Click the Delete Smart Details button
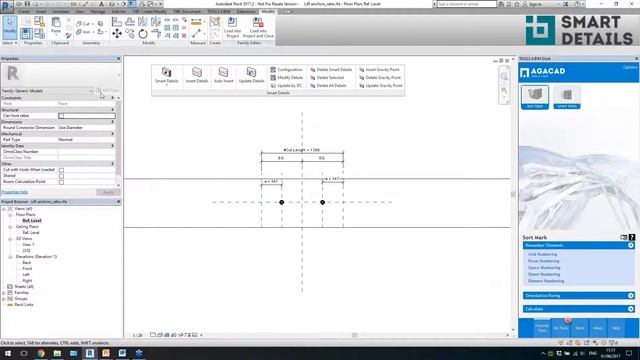 331,69
